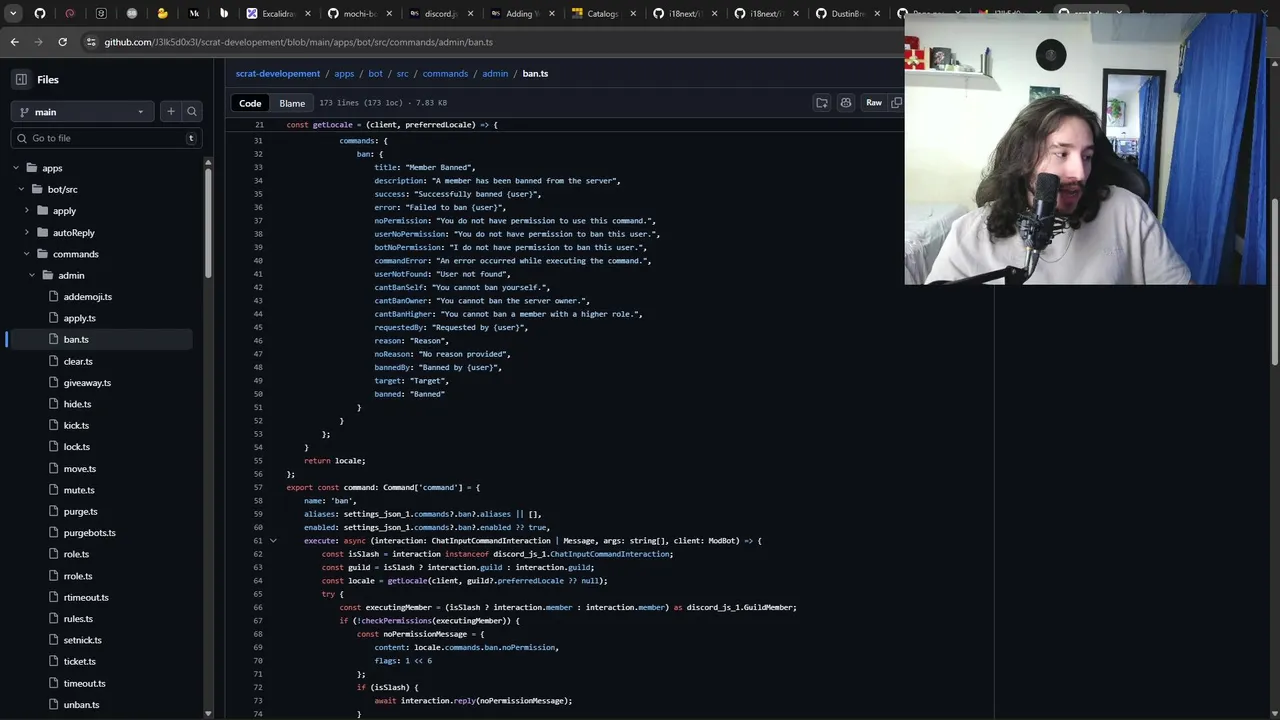Open giveaway.ts in file tree
The width and height of the screenshot is (1280, 720).
pos(87,383)
